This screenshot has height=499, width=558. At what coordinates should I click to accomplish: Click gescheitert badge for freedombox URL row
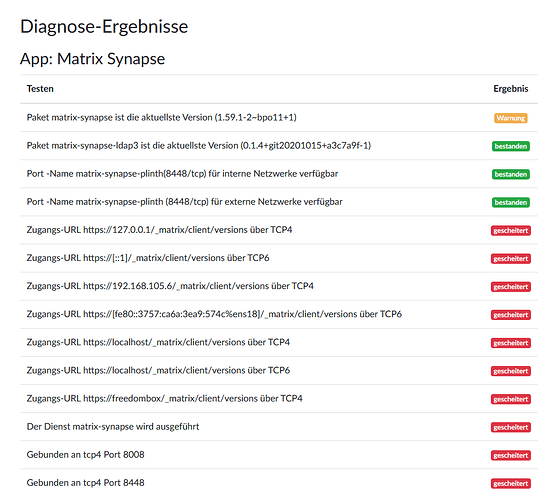tap(511, 399)
